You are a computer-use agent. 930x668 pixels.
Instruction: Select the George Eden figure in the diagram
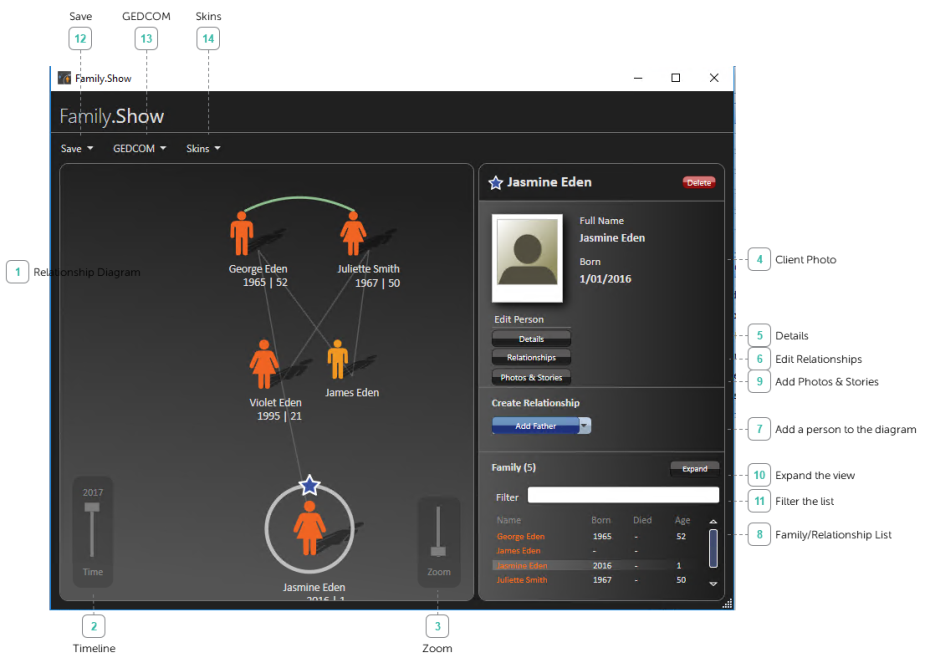tap(241, 234)
